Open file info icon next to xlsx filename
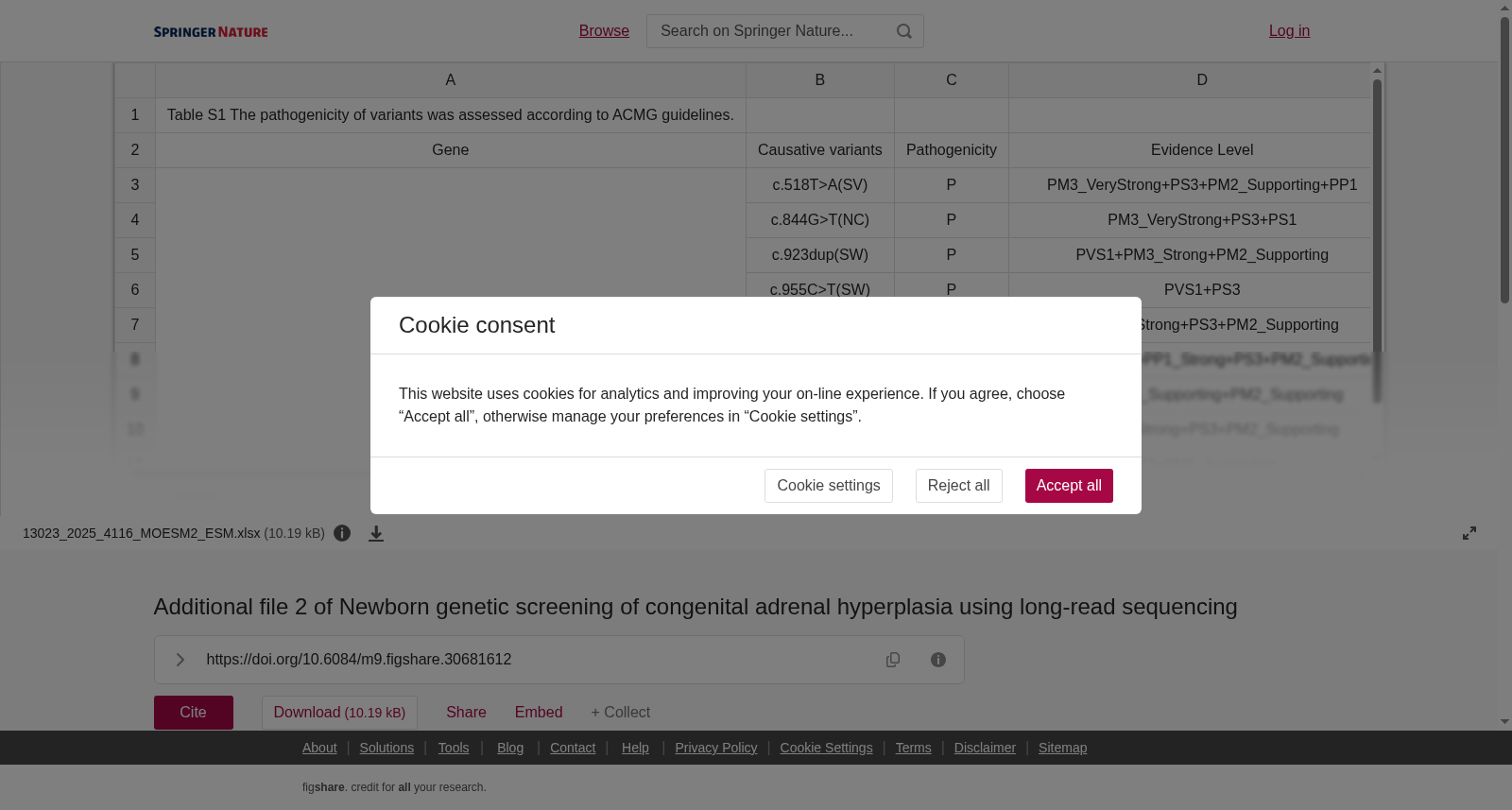 pos(342,533)
